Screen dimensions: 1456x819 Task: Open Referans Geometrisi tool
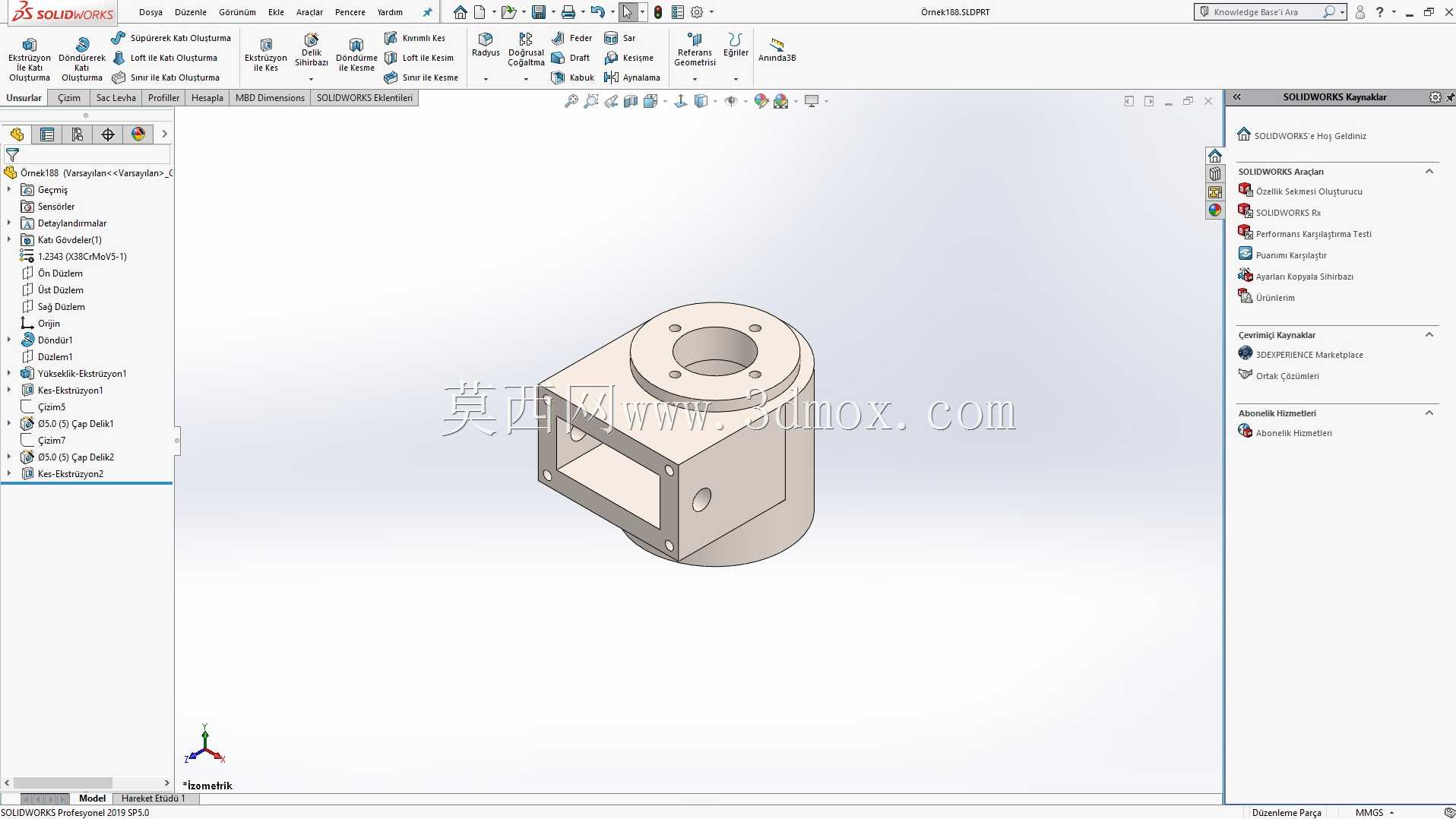[695, 50]
